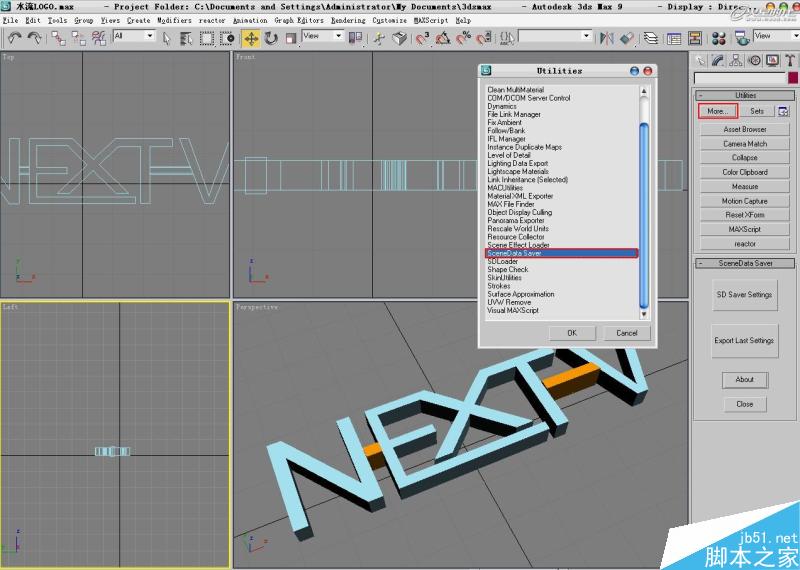Image resolution: width=800 pixels, height=570 pixels.
Task: Open the Render Scene teapot icon
Action: (742, 38)
